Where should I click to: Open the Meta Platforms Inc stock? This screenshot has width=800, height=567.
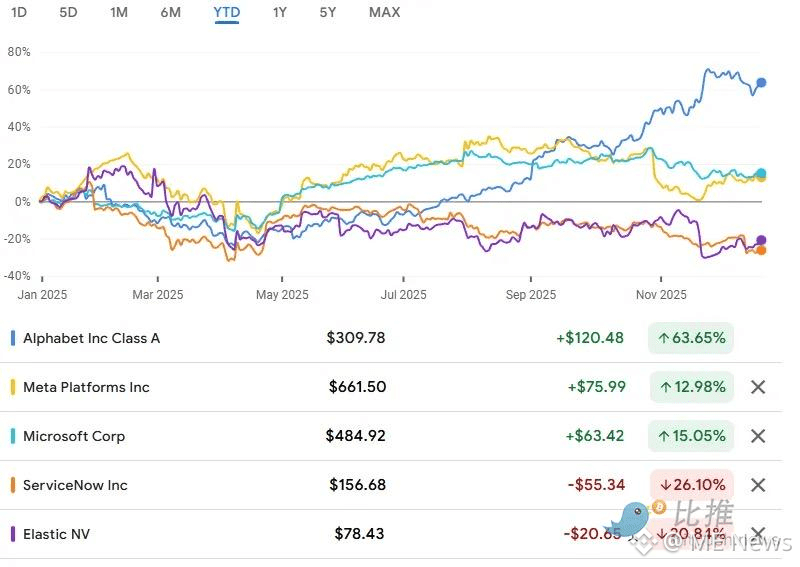[x=86, y=387]
